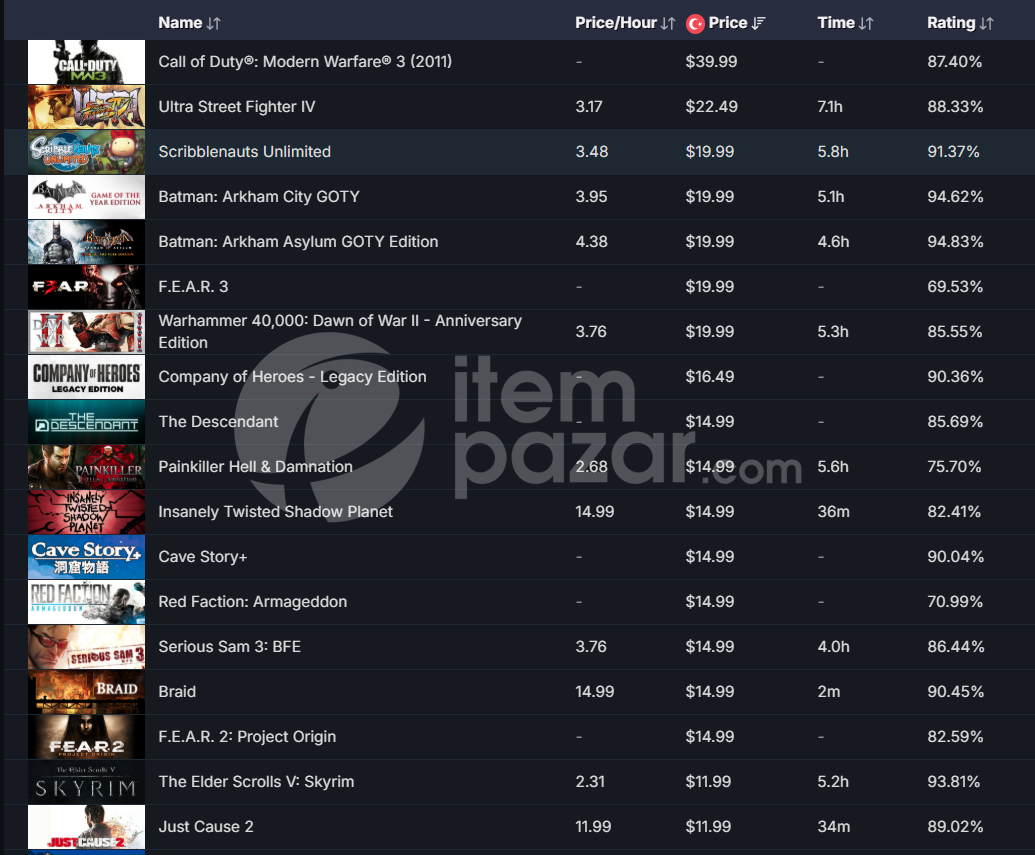Open Painkiller Hell & Damnation thumbnail

(86, 467)
